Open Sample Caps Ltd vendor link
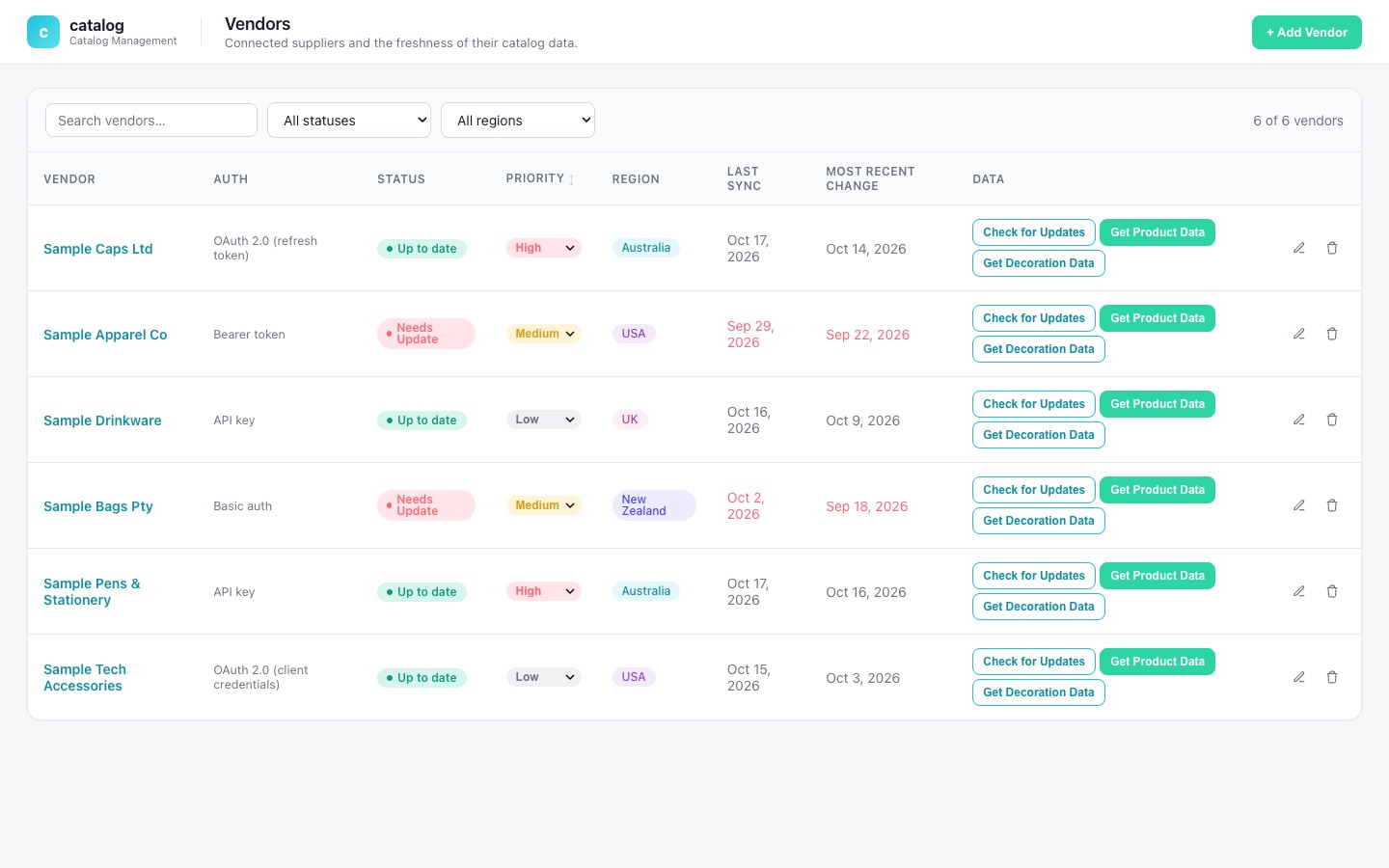The width and height of the screenshot is (1389, 868). pos(98,249)
